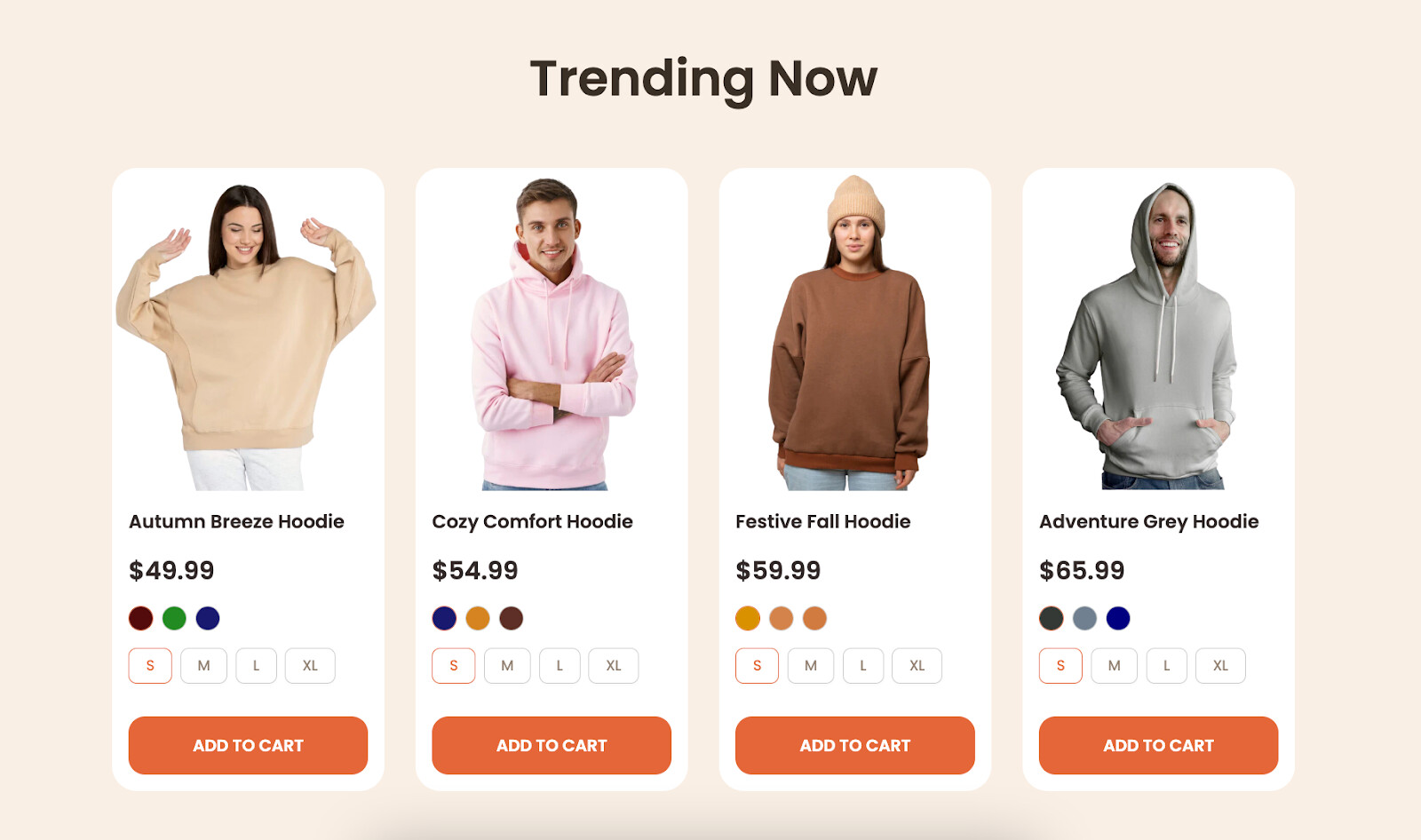Select the dark red color for Autumn Breeze Hoodie

point(140,618)
